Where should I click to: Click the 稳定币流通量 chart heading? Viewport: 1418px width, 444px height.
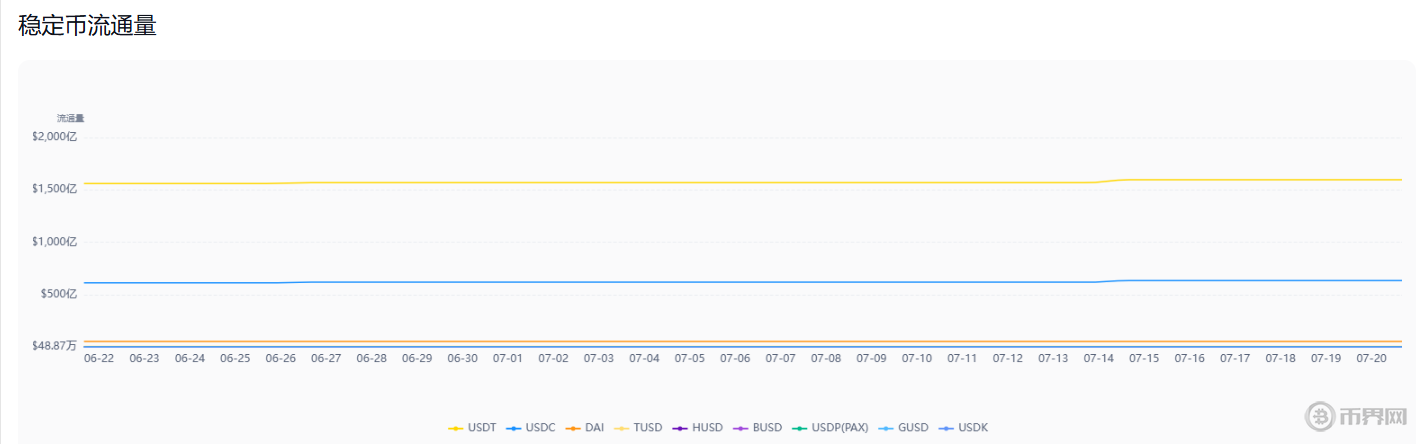pyautogui.click(x=87, y=26)
